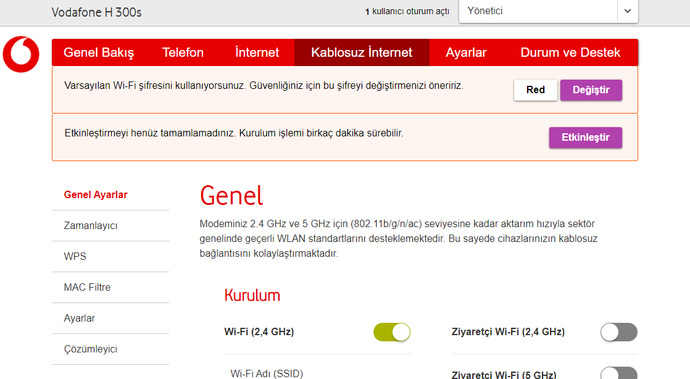Click the Kurulum section heading
The height and width of the screenshot is (379, 690).
(252, 295)
